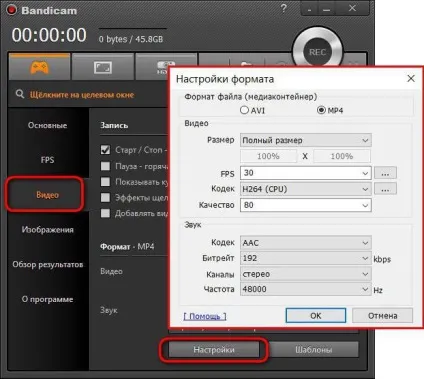Image resolution: width=424 pixels, height=379 pixels.
Task: Close the Настройки формата dialog
Action: (411, 79)
